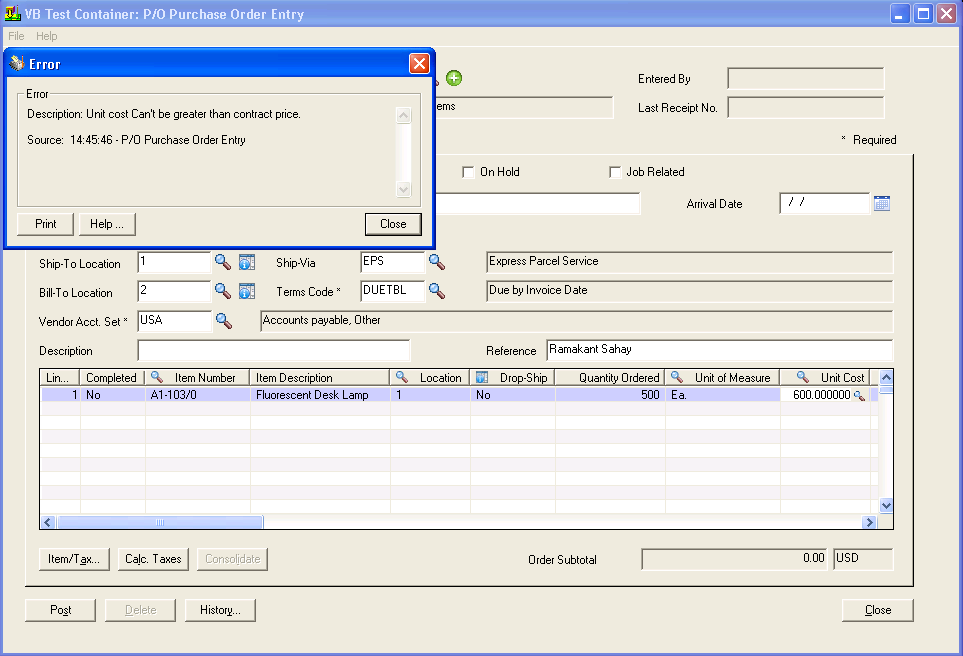Click the Print button in the Error dialog
The width and height of the screenshot is (963, 656).
coord(45,224)
